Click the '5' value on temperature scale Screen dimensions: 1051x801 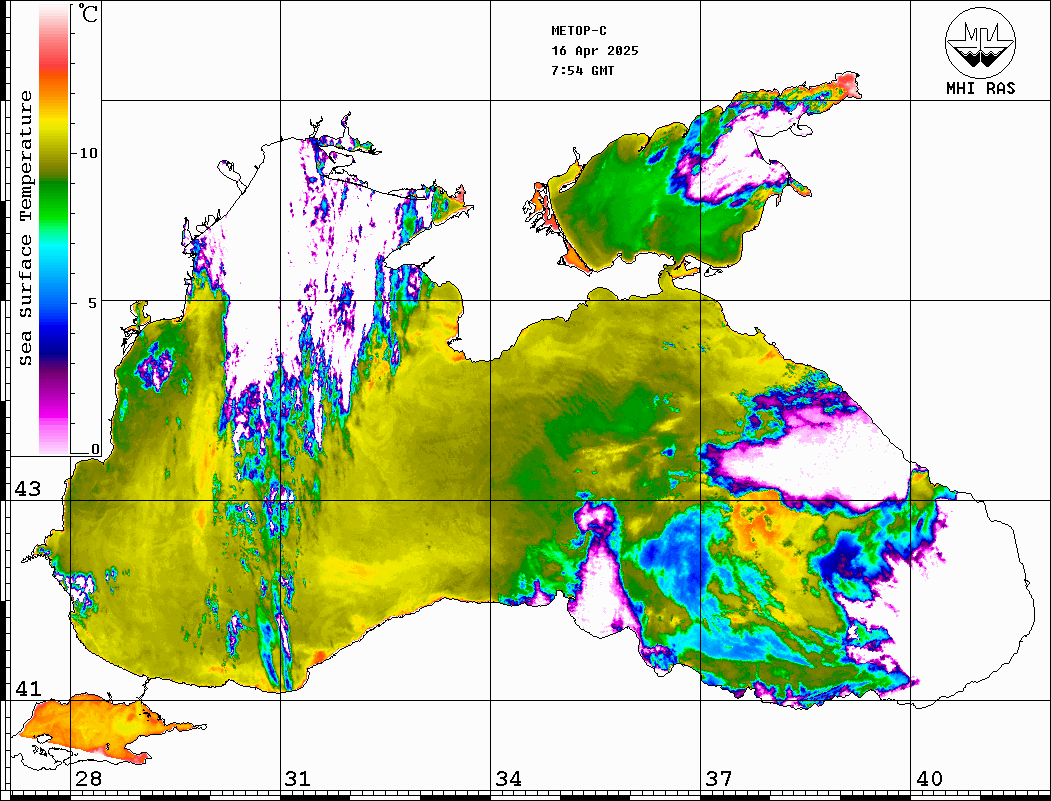pos(93,302)
